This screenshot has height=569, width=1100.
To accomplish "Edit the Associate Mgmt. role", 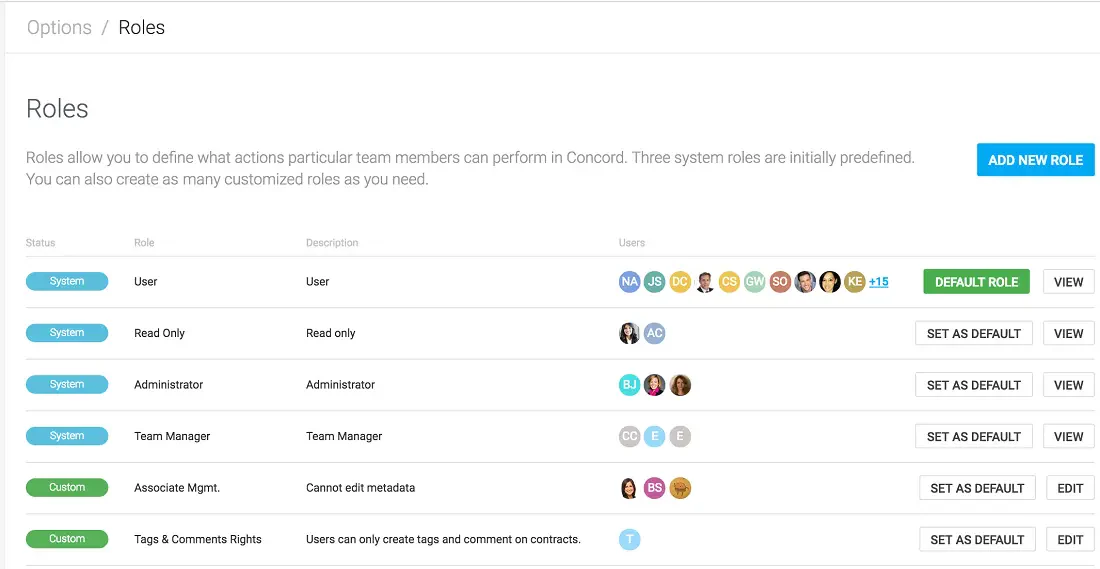I will pyautogui.click(x=1071, y=488).
